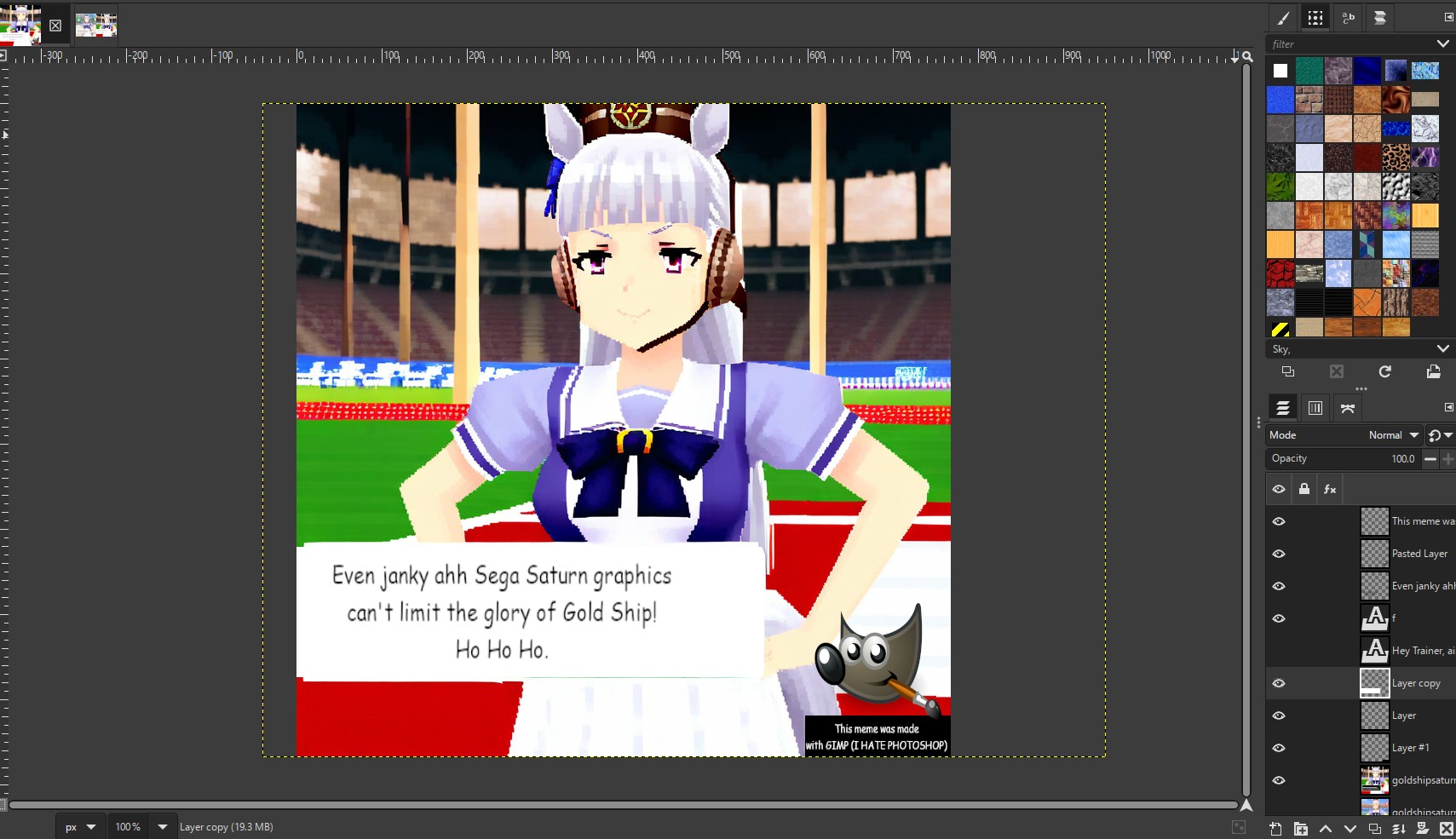Click the goldshipsaturn layer thumbnail

[1374, 780]
